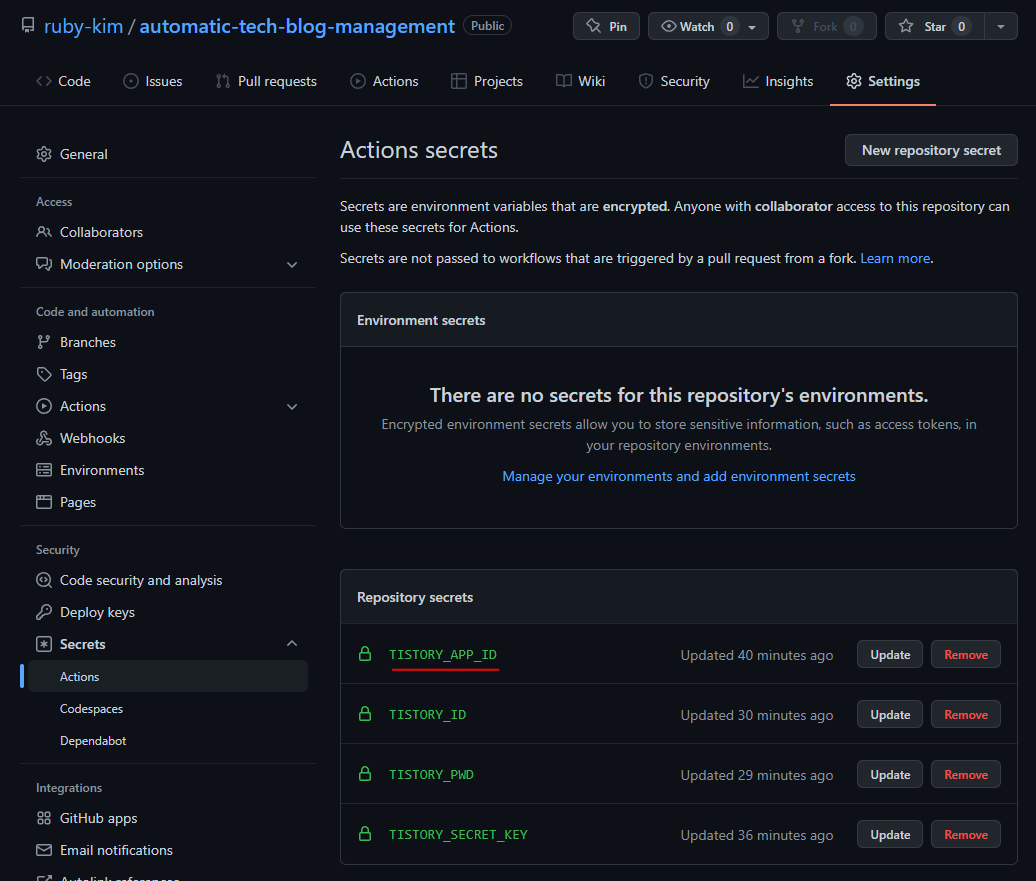The width and height of the screenshot is (1036, 881).
Task: Open Manage your environments and add environment secrets
Action: click(679, 477)
